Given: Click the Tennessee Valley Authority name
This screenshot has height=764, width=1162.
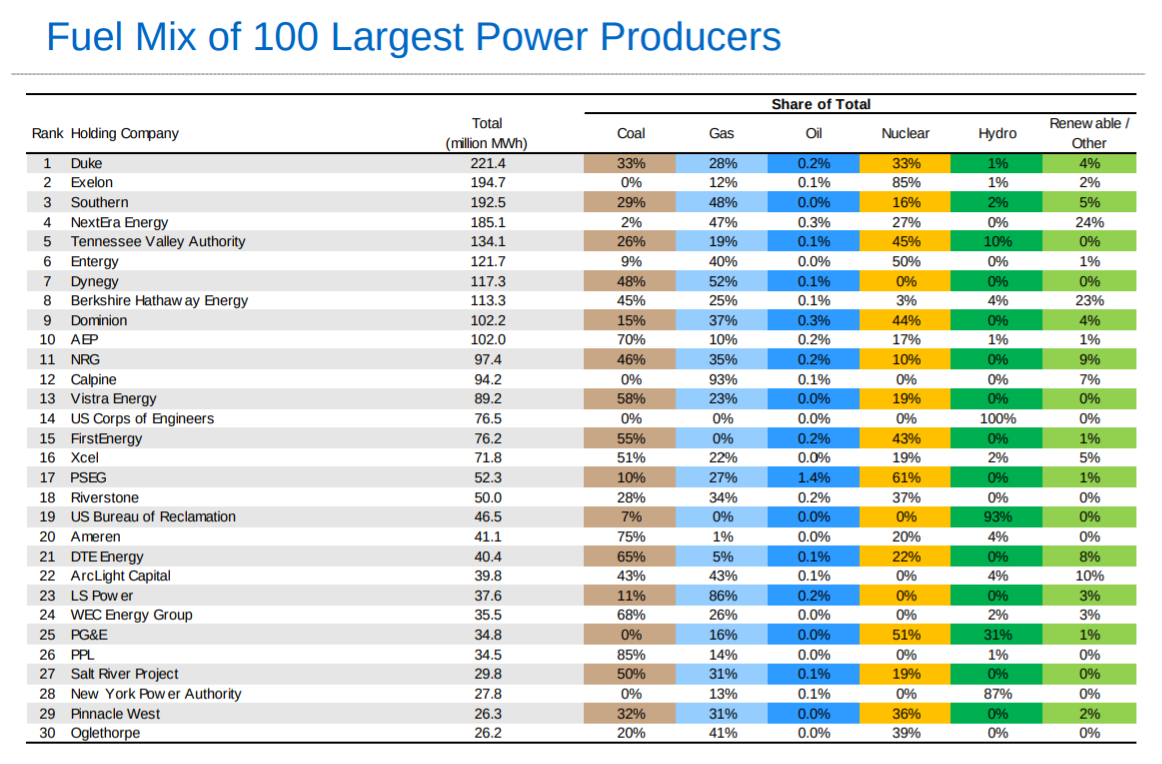Looking at the screenshot, I should pos(158,242).
